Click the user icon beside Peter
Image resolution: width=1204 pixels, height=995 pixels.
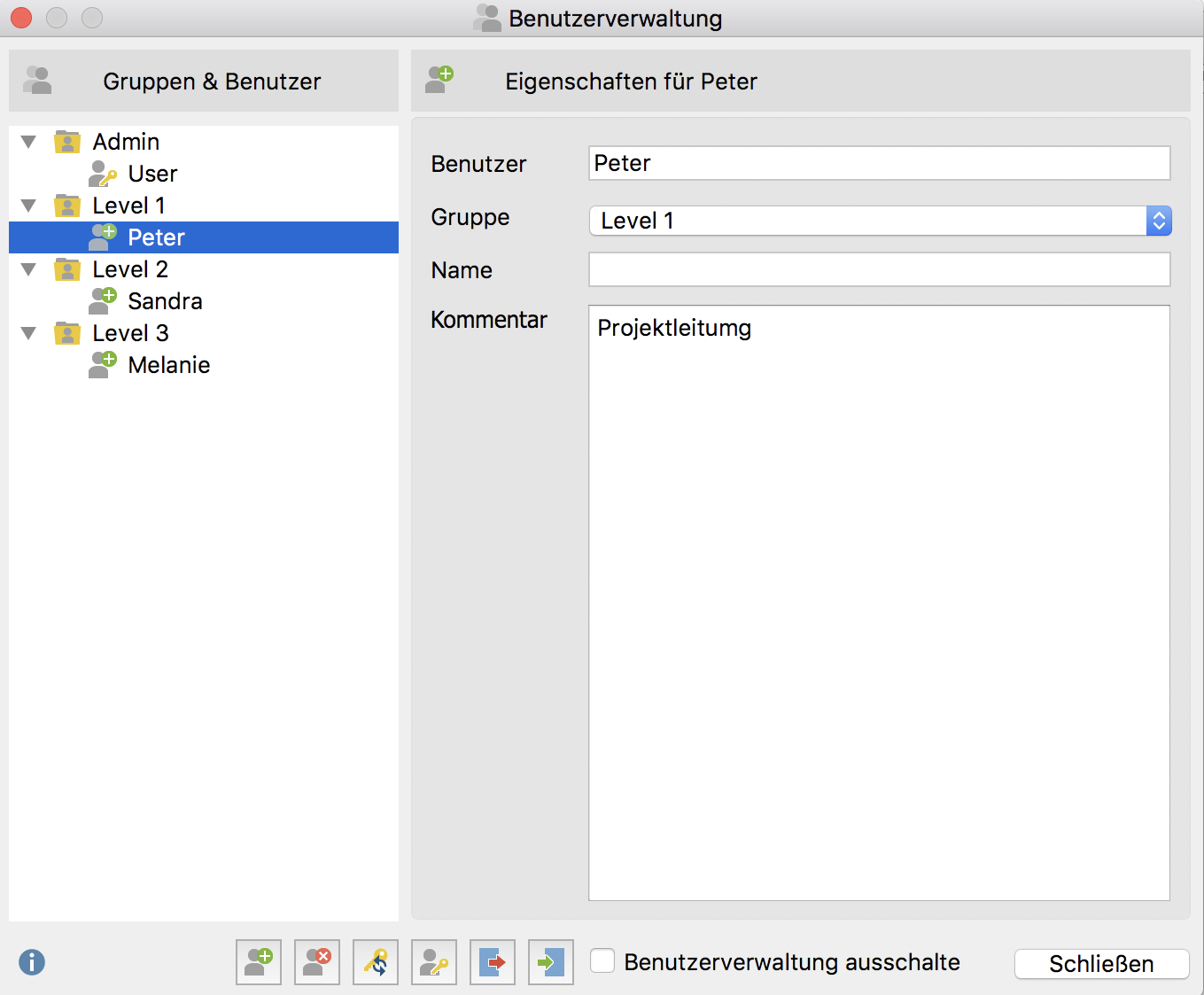(103, 237)
